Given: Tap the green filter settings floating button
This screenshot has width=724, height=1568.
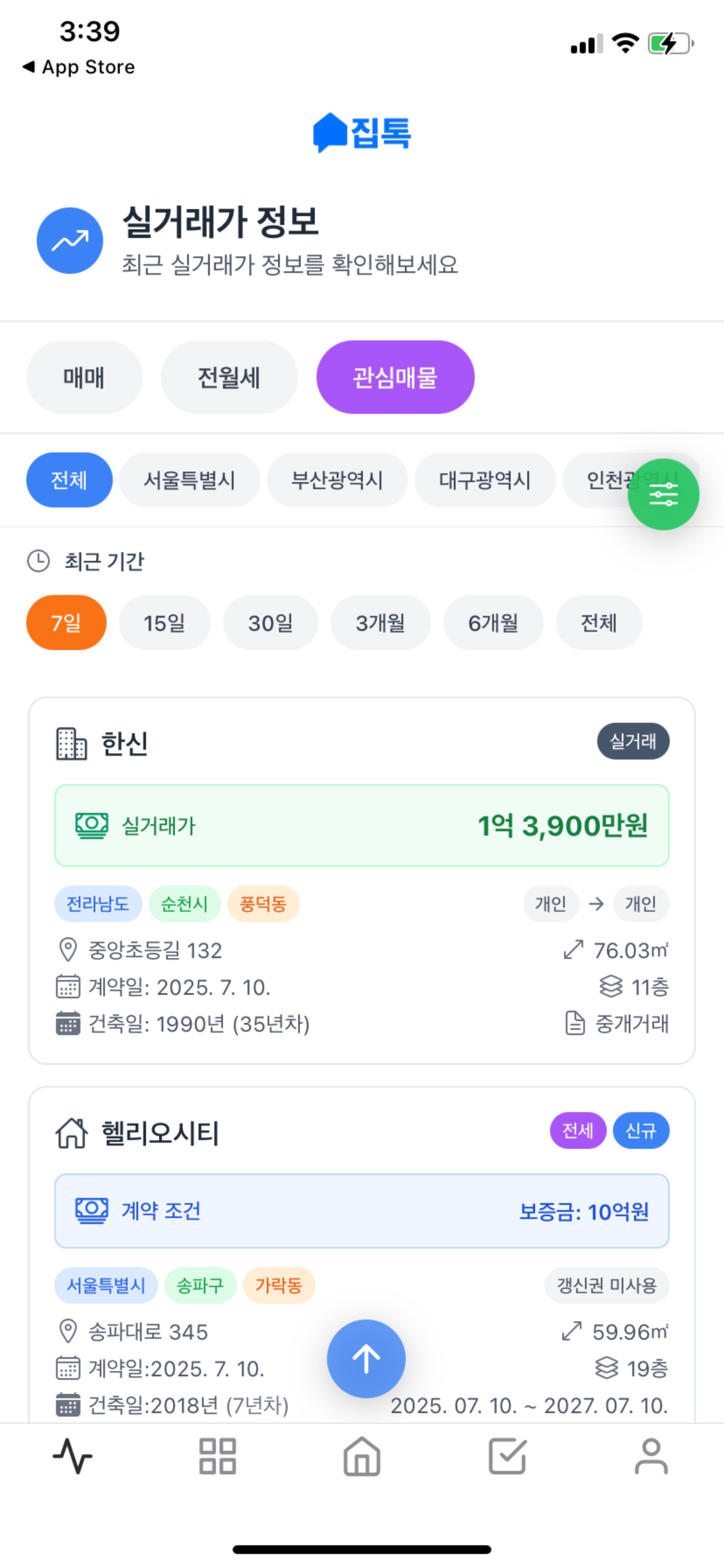Looking at the screenshot, I should coord(663,494).
